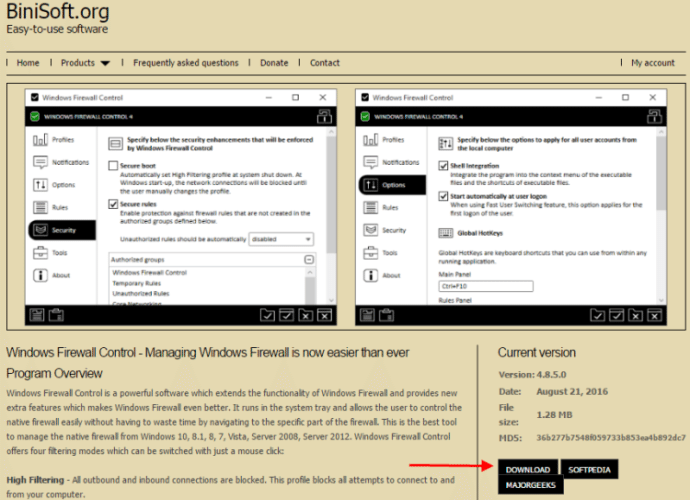Click first bottom-left icon in right window
The height and width of the screenshot is (500, 690).
click(x=367, y=315)
